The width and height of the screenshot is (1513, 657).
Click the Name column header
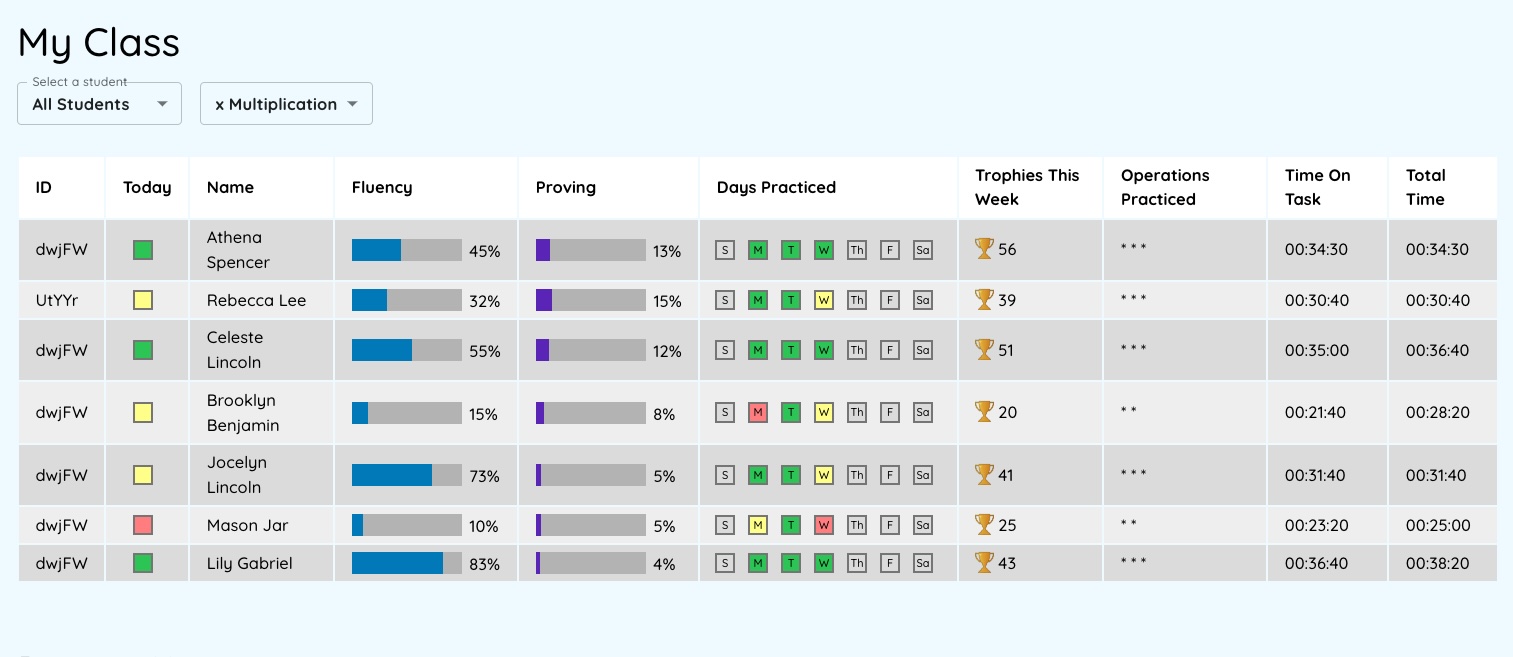230,187
